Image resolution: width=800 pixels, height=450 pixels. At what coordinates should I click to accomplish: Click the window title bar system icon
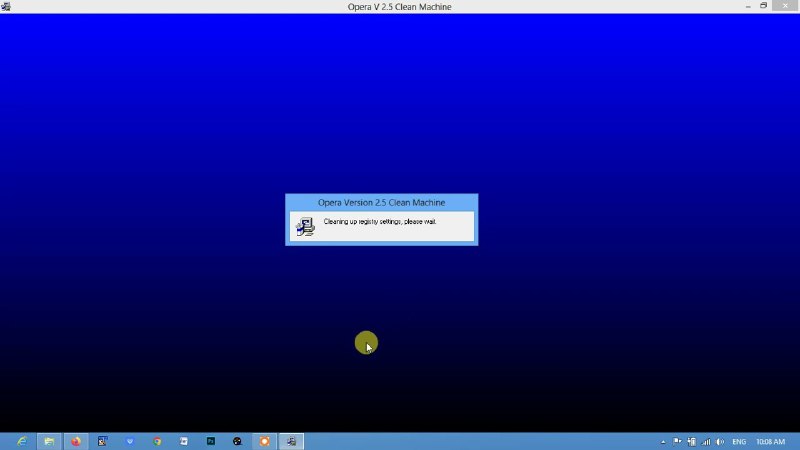6,7
